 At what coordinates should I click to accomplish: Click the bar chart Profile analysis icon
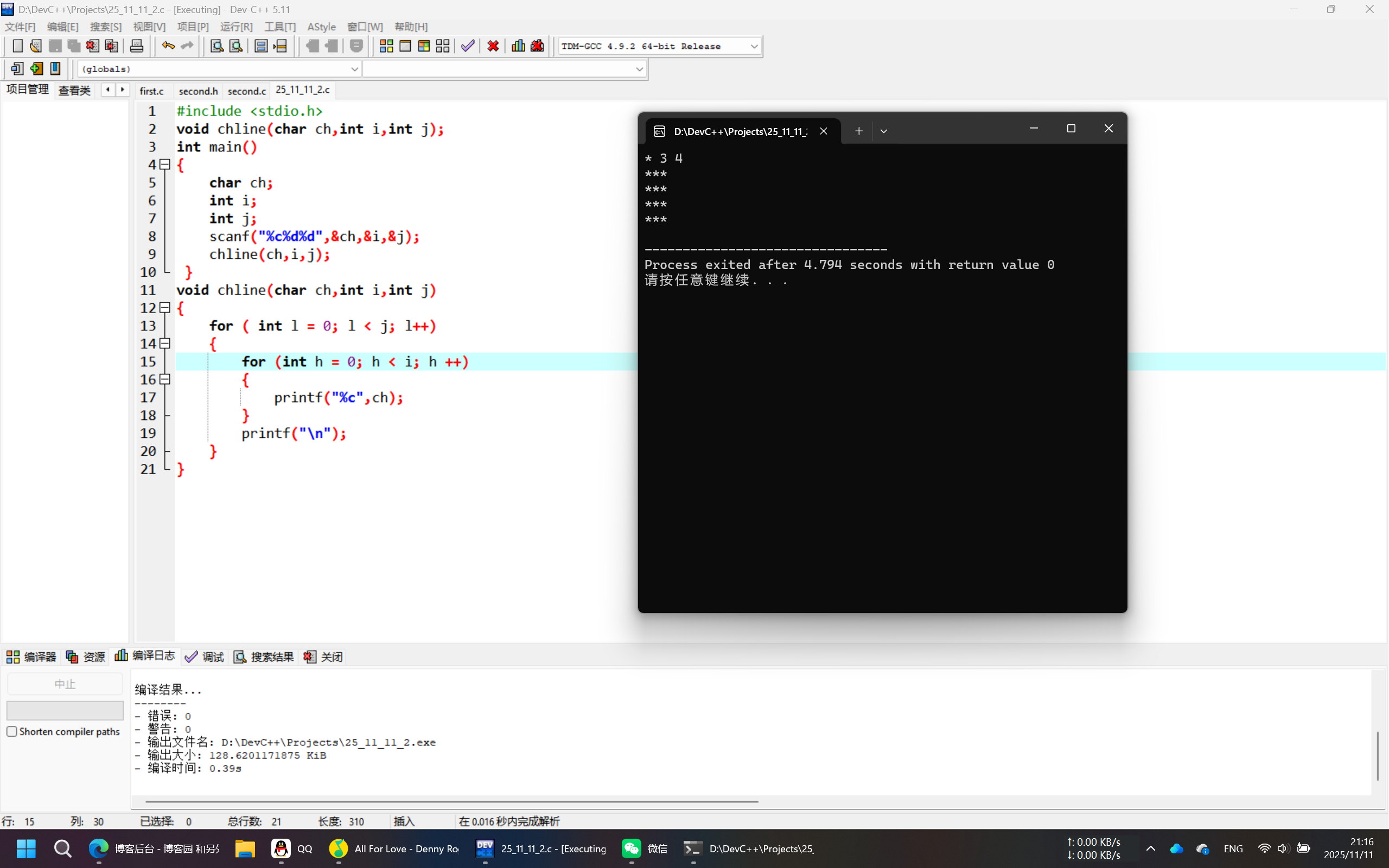click(x=518, y=46)
